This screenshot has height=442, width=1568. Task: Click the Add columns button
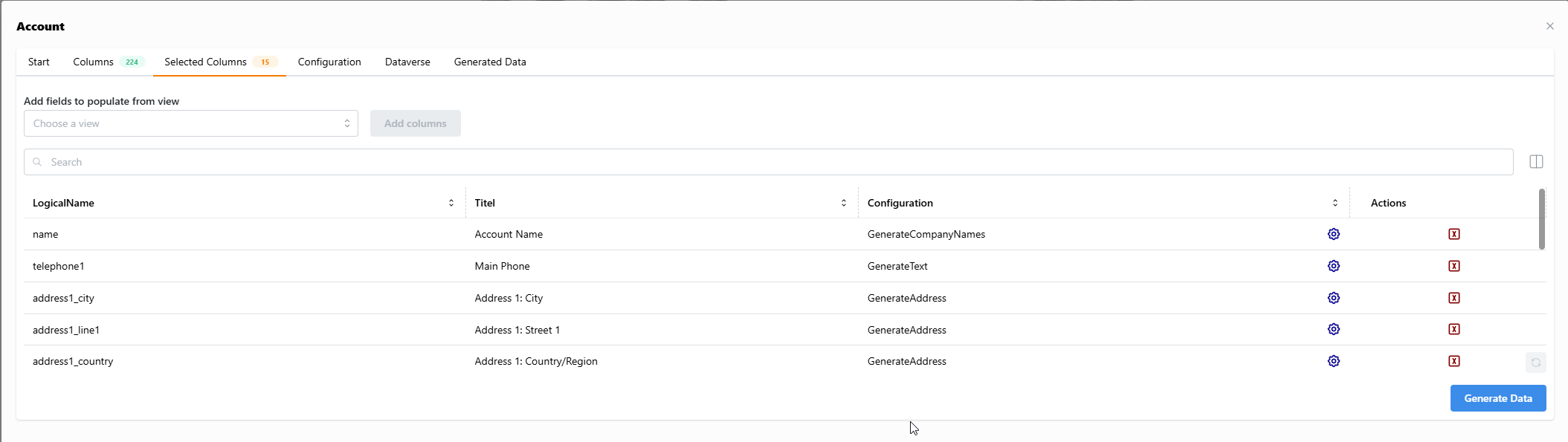tap(416, 123)
